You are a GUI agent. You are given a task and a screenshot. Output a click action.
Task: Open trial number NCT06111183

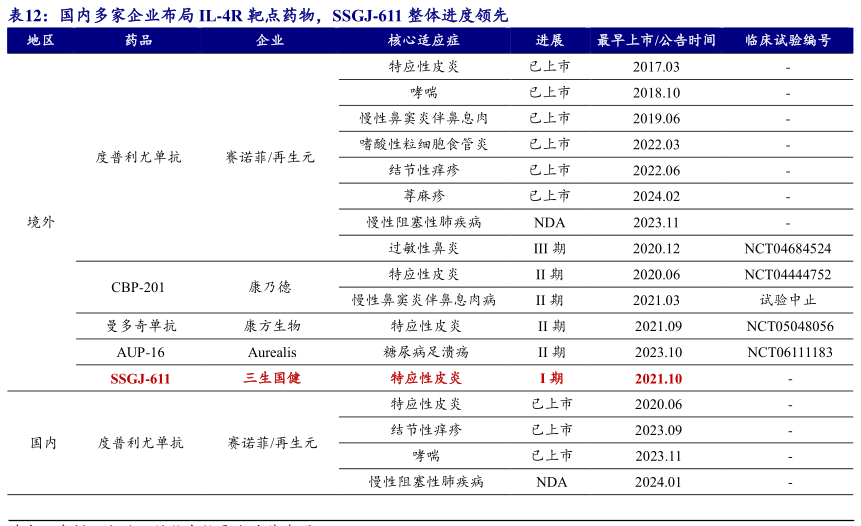coord(788,352)
